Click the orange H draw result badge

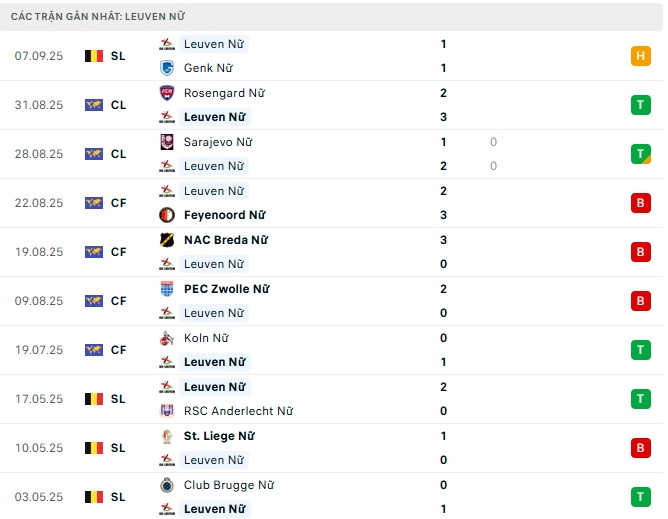pos(641,56)
